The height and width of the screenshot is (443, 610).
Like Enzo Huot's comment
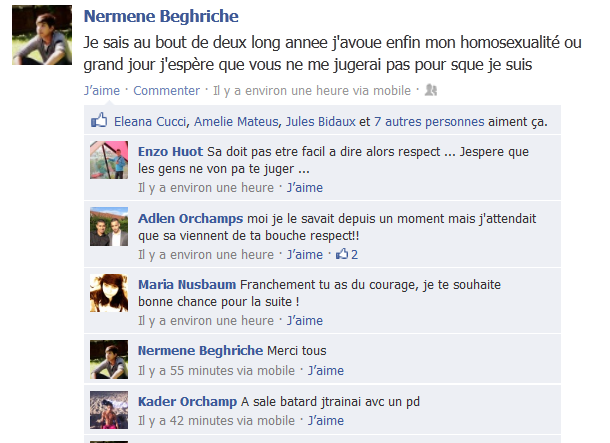[x=305, y=188]
